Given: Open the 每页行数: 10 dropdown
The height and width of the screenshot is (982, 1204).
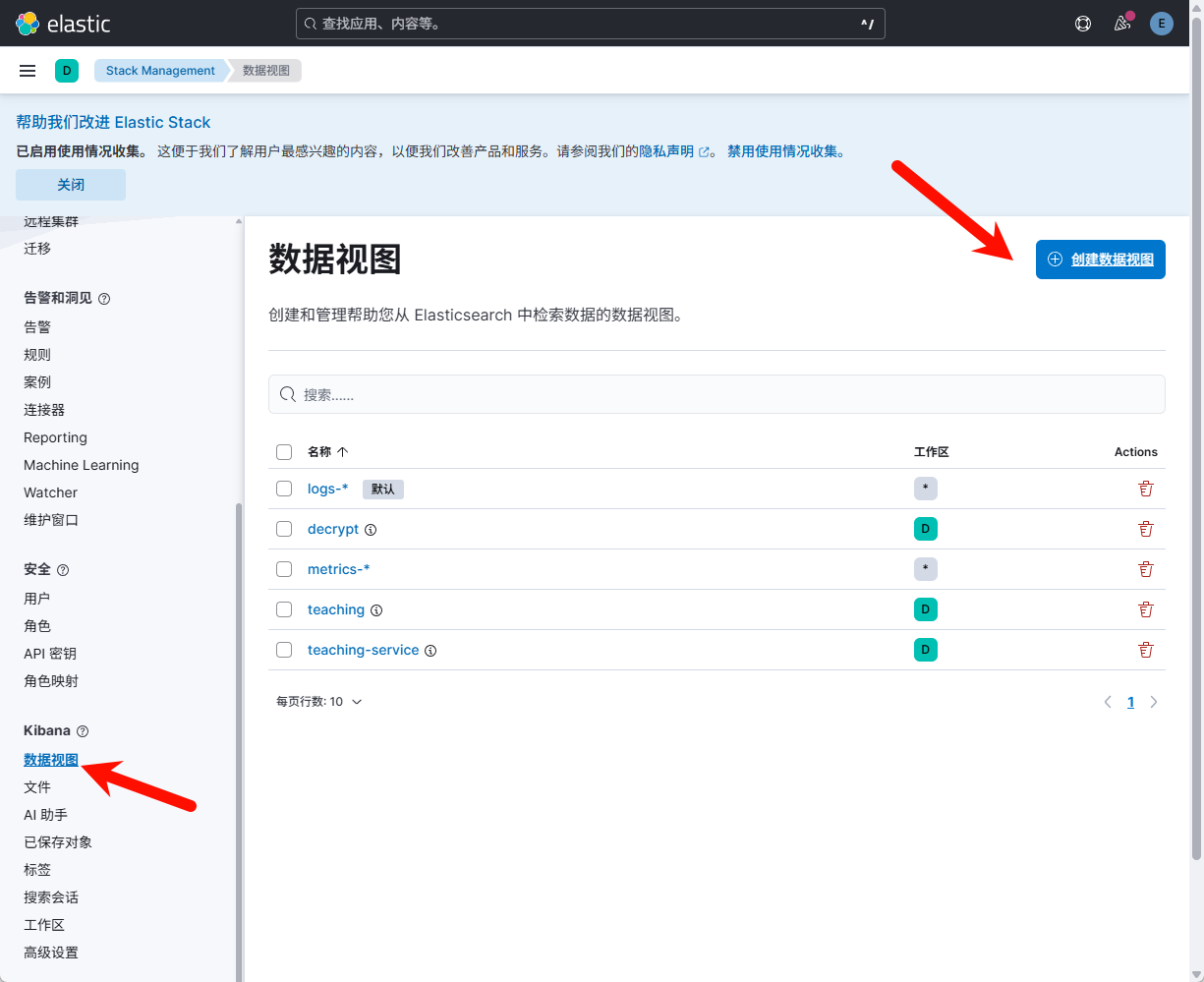Looking at the screenshot, I should click(319, 702).
